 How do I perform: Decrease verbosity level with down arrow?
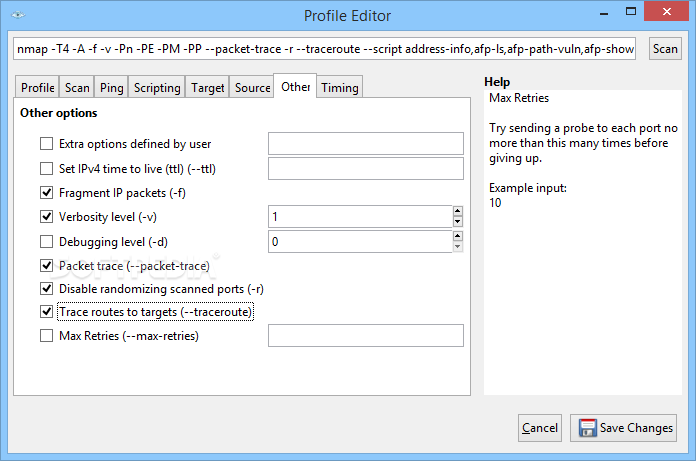[458, 221]
